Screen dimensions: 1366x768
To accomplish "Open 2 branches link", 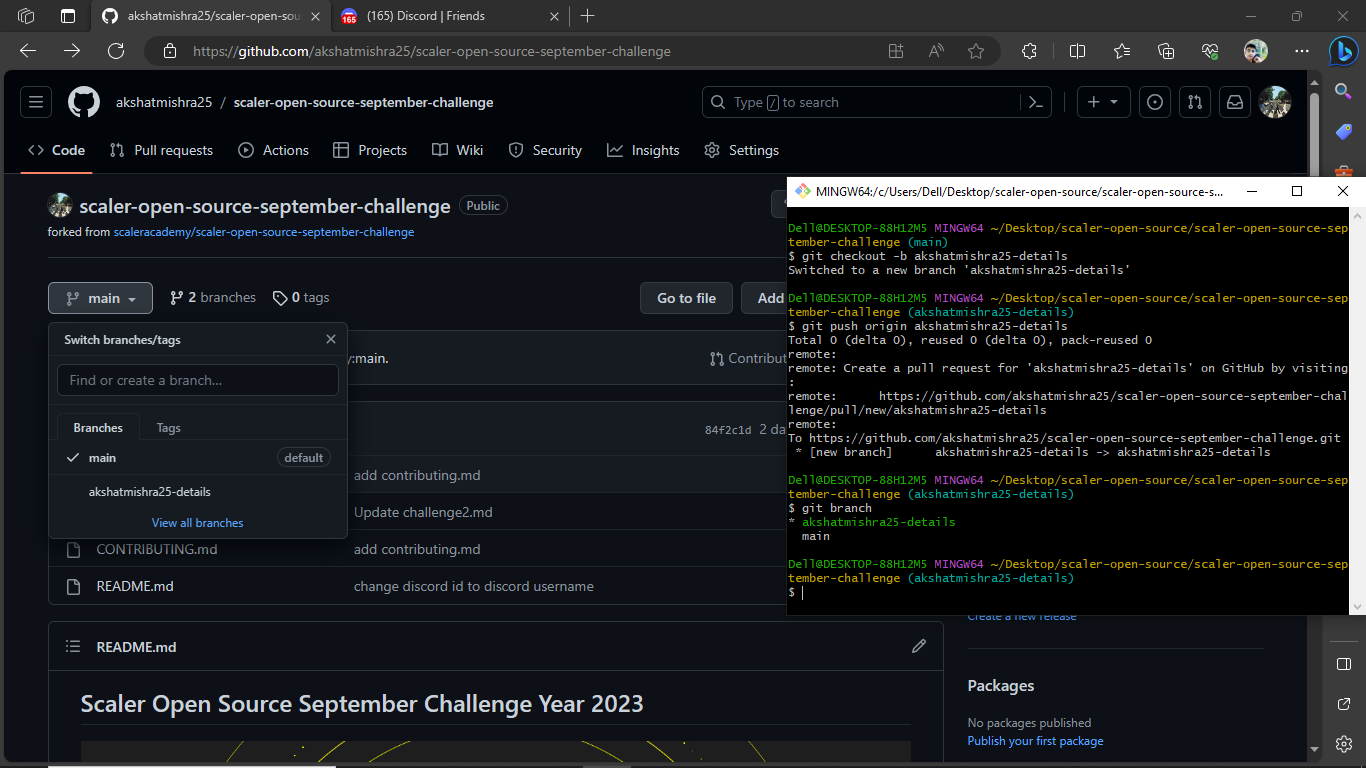I will (213, 298).
